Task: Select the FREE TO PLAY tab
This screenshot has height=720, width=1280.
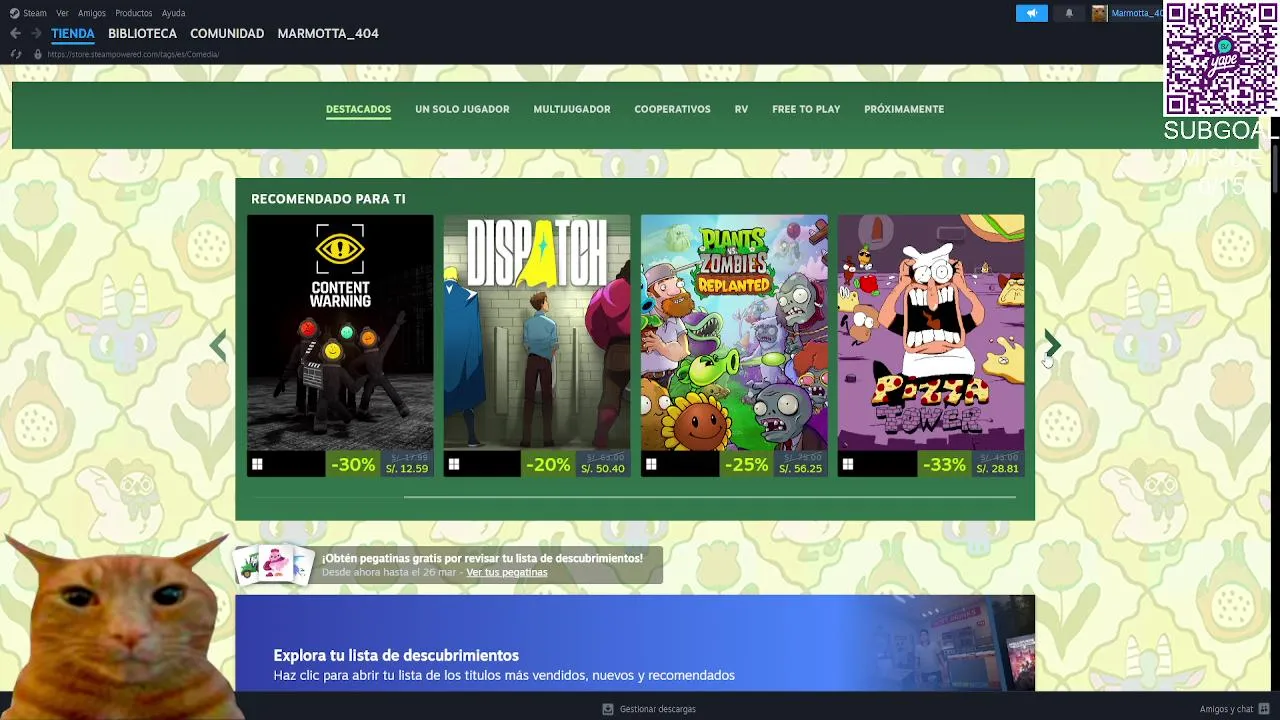Action: coord(806,109)
